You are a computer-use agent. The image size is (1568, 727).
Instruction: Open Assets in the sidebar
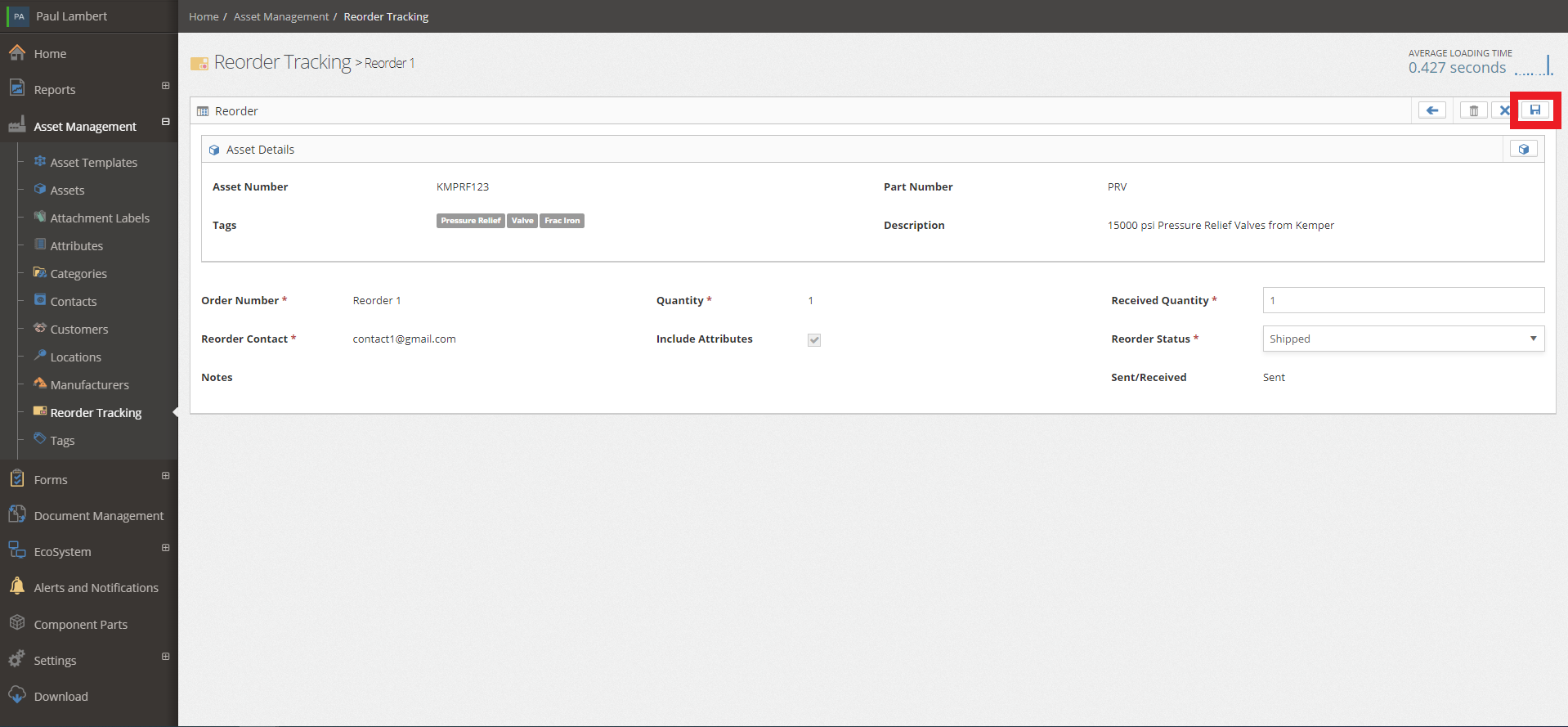coord(67,191)
